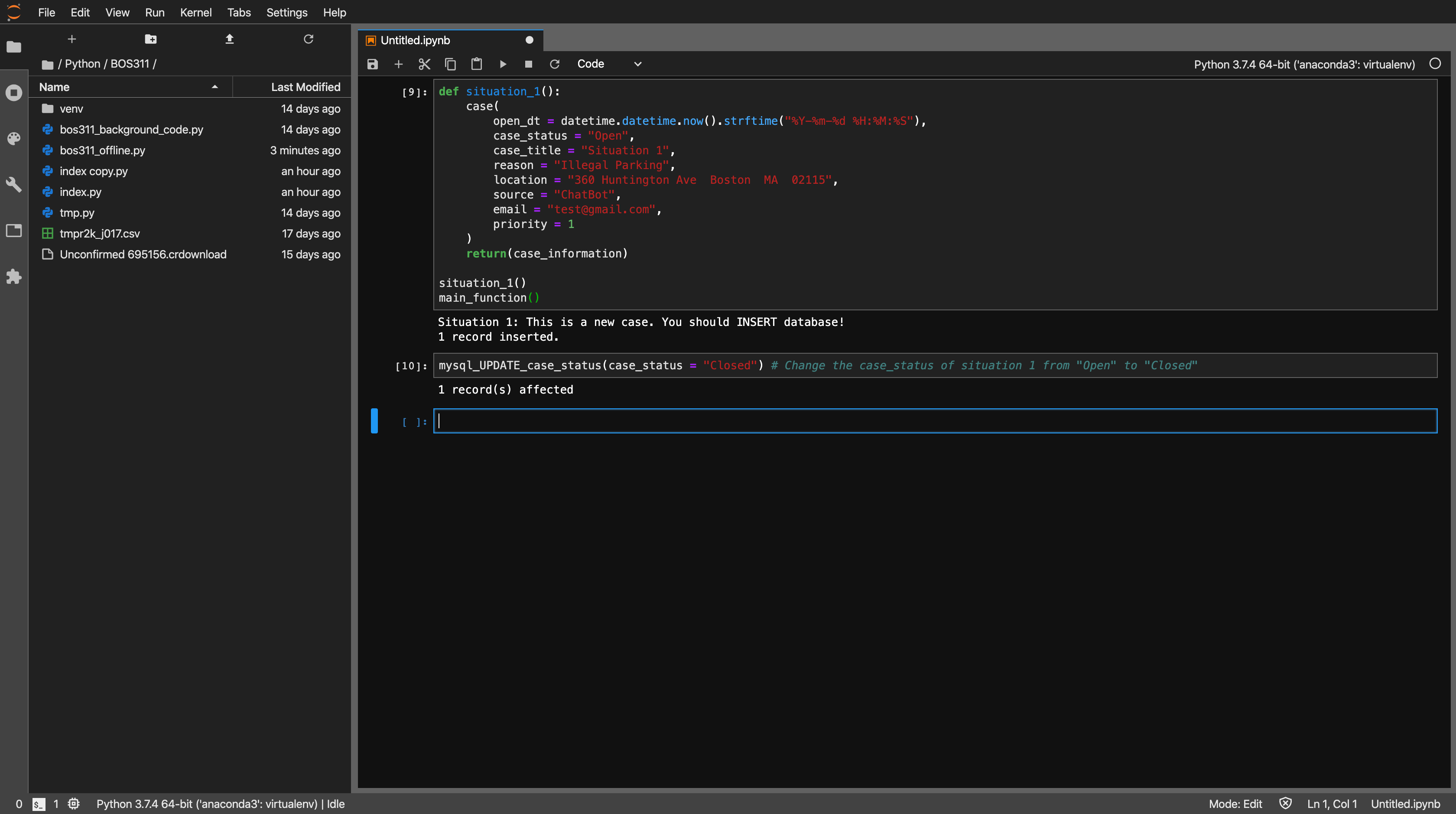Open bos311_offline.py file
The height and width of the screenshot is (814, 1456).
[x=102, y=150]
